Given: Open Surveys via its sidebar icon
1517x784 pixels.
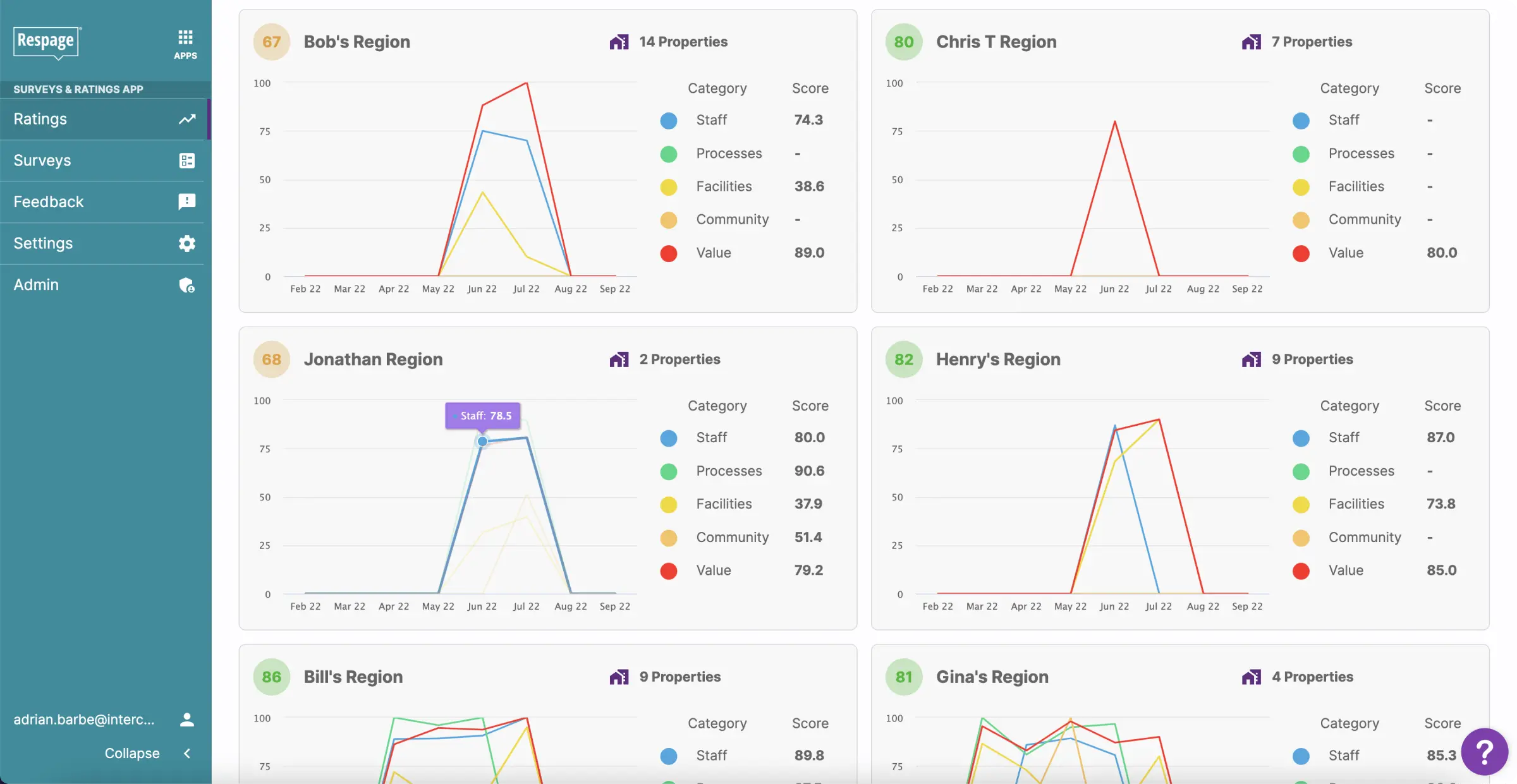Looking at the screenshot, I should point(186,160).
